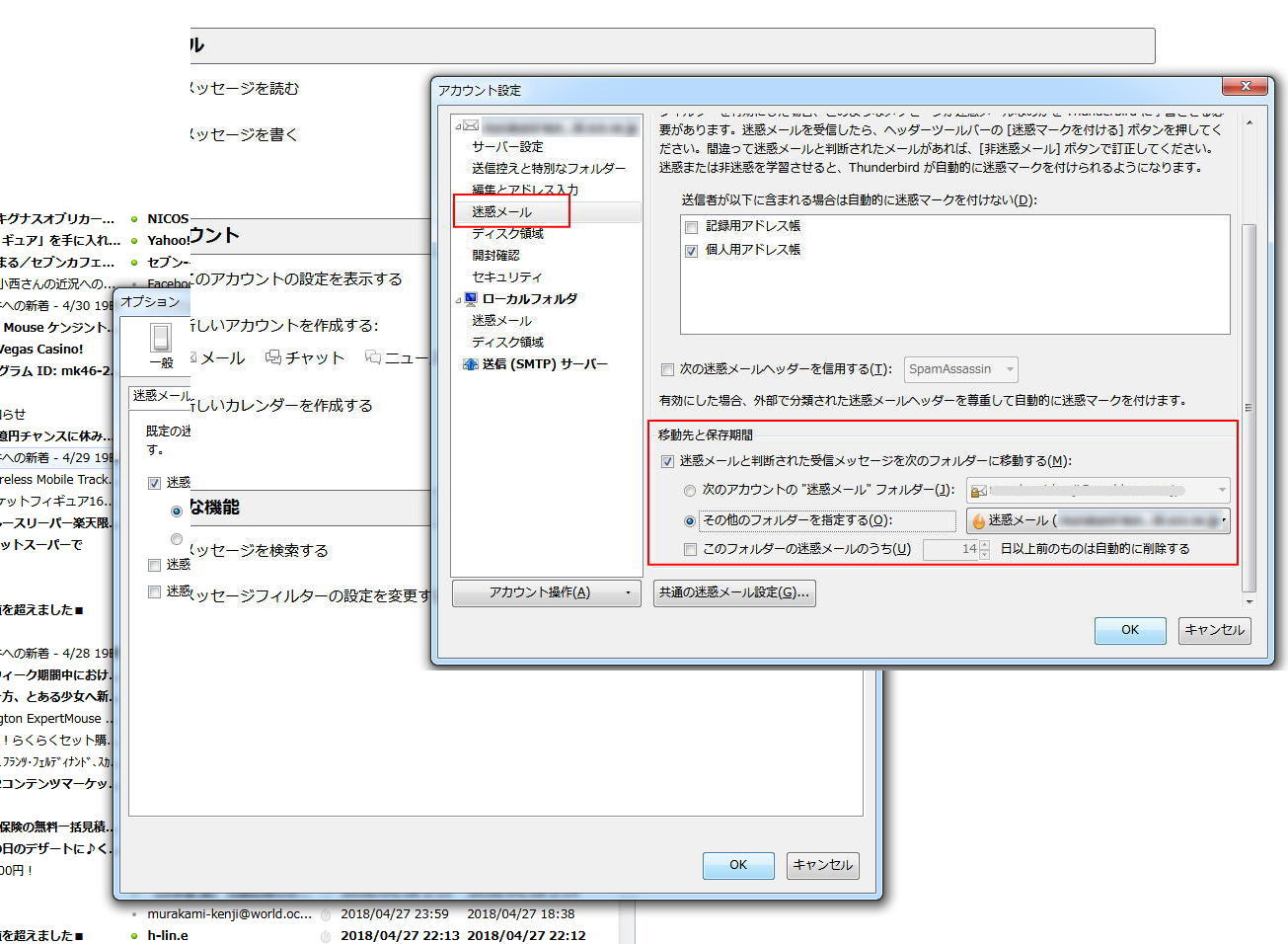1288x944 pixels.
Task: Open the アカウント操作 dropdown button
Action: [546, 592]
